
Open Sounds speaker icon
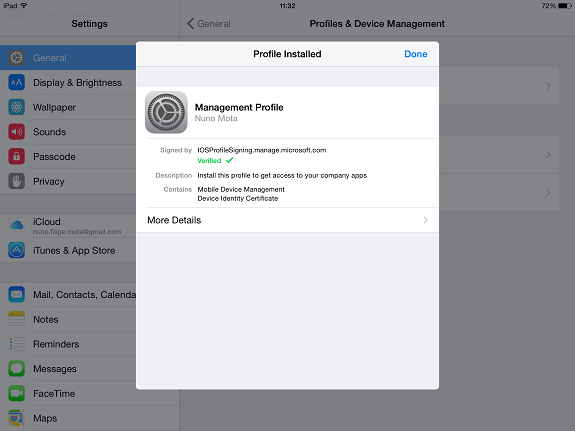[x=17, y=132]
